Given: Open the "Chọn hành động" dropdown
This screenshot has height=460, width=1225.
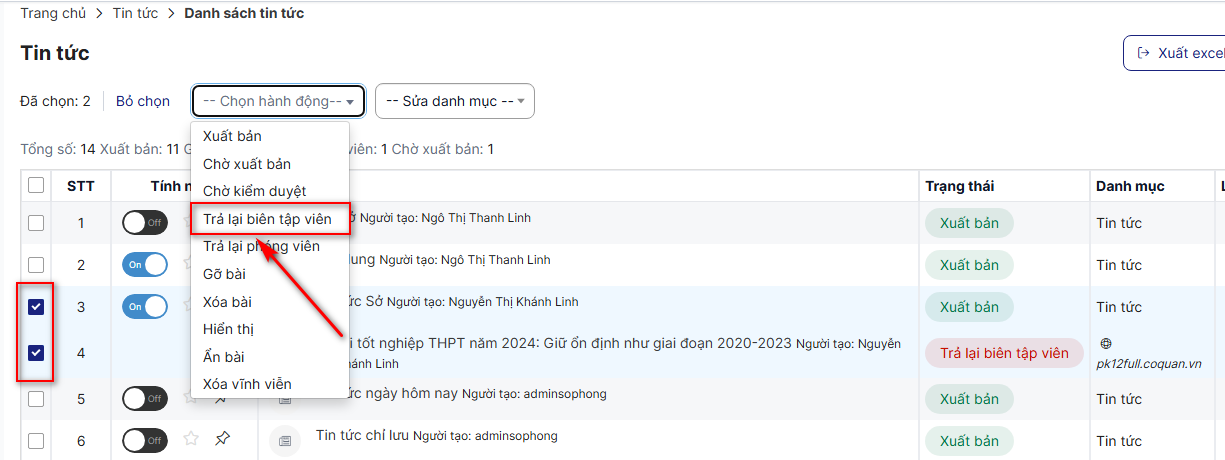Looking at the screenshot, I should [278, 101].
